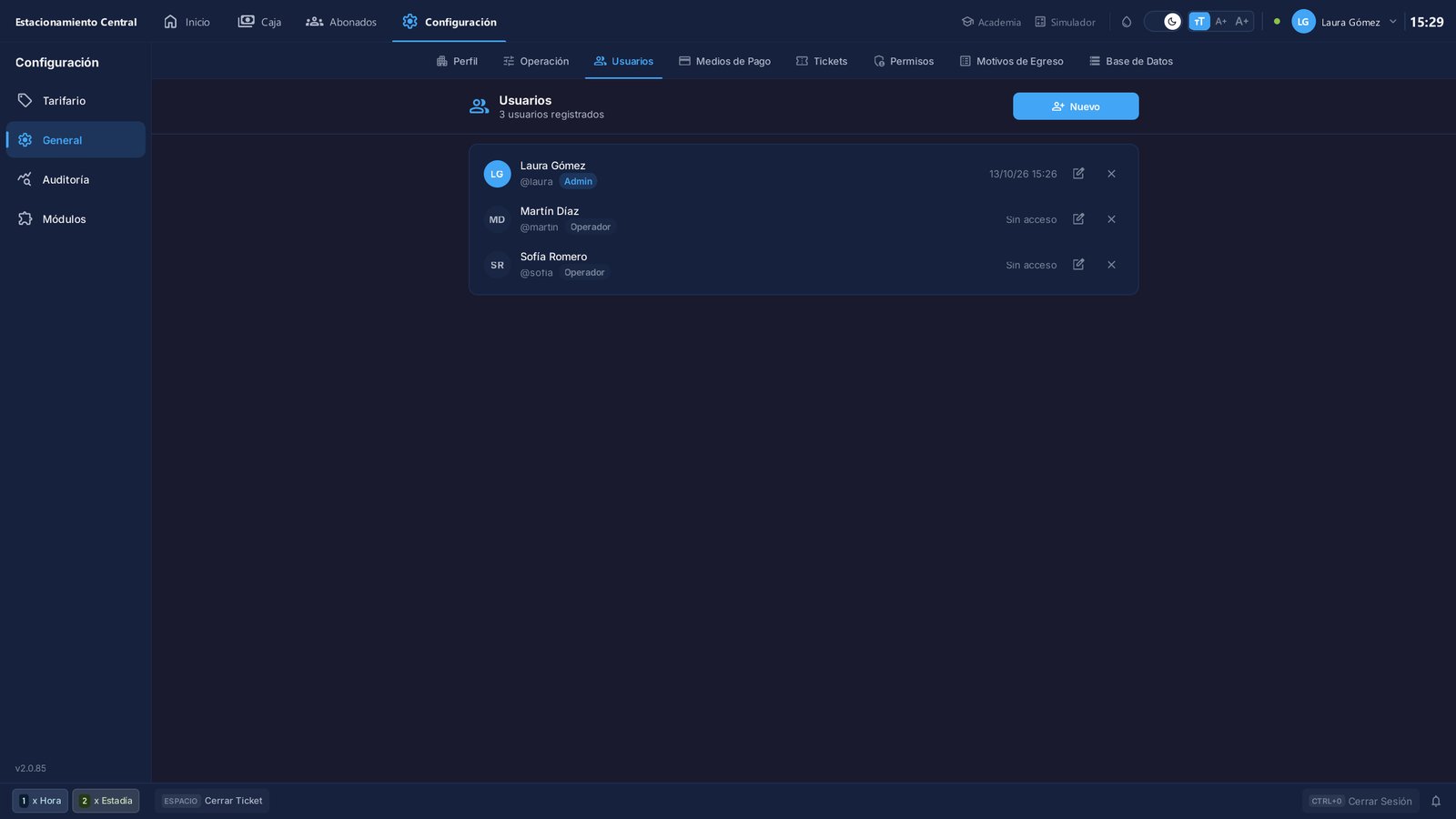Click the x Estadía shortcut button
The width and height of the screenshot is (1456, 819).
[x=106, y=801]
